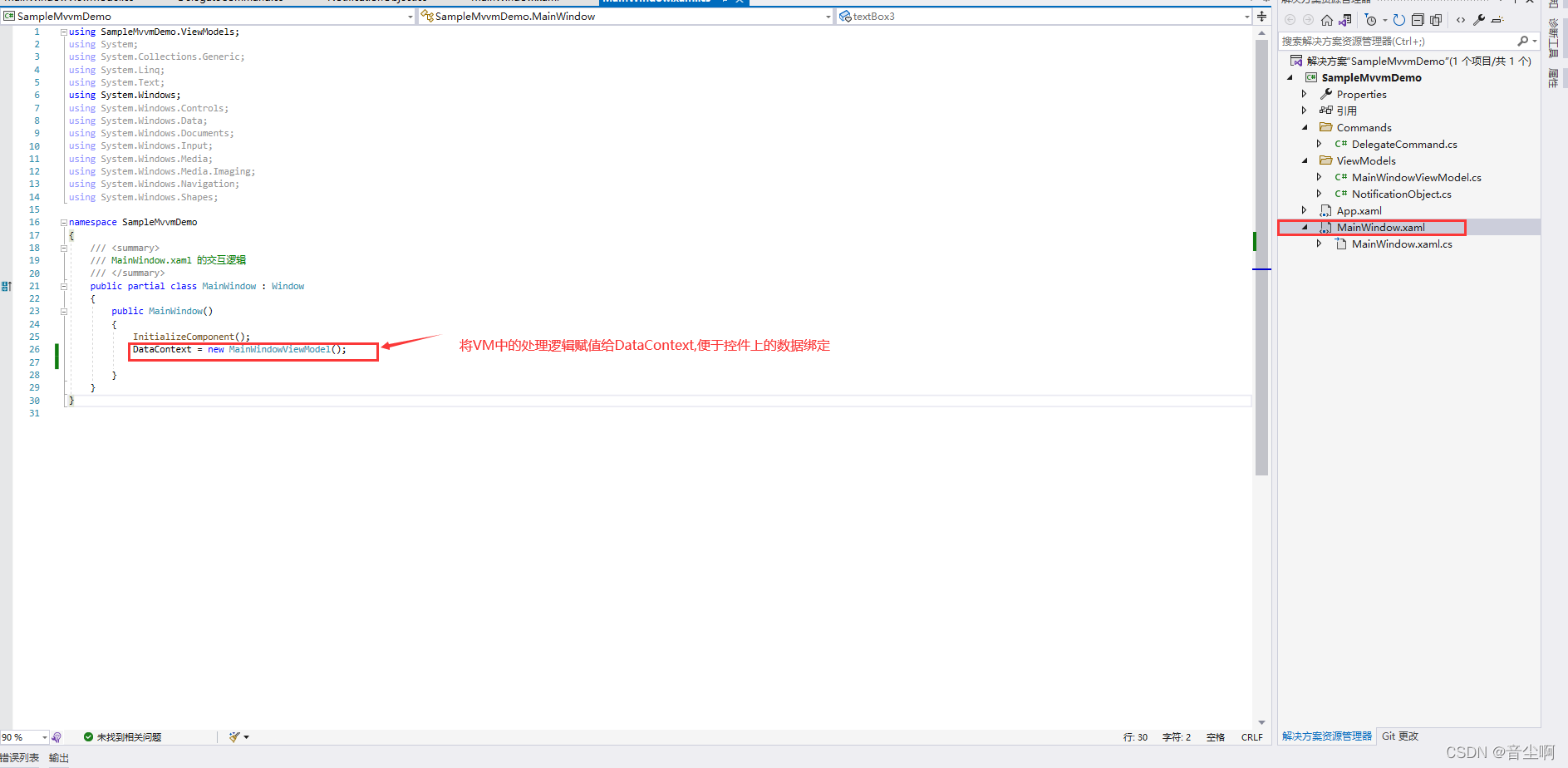Click the editor vertical scrollbar thumb
The width and height of the screenshot is (1568, 768).
(1261, 258)
